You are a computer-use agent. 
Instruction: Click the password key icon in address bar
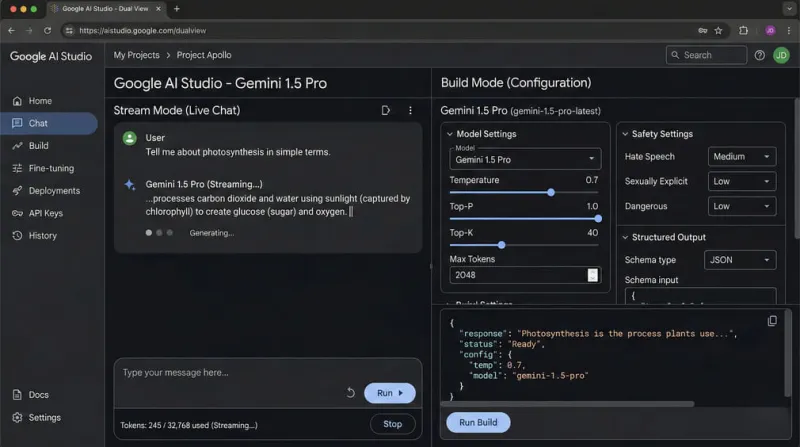[703, 31]
